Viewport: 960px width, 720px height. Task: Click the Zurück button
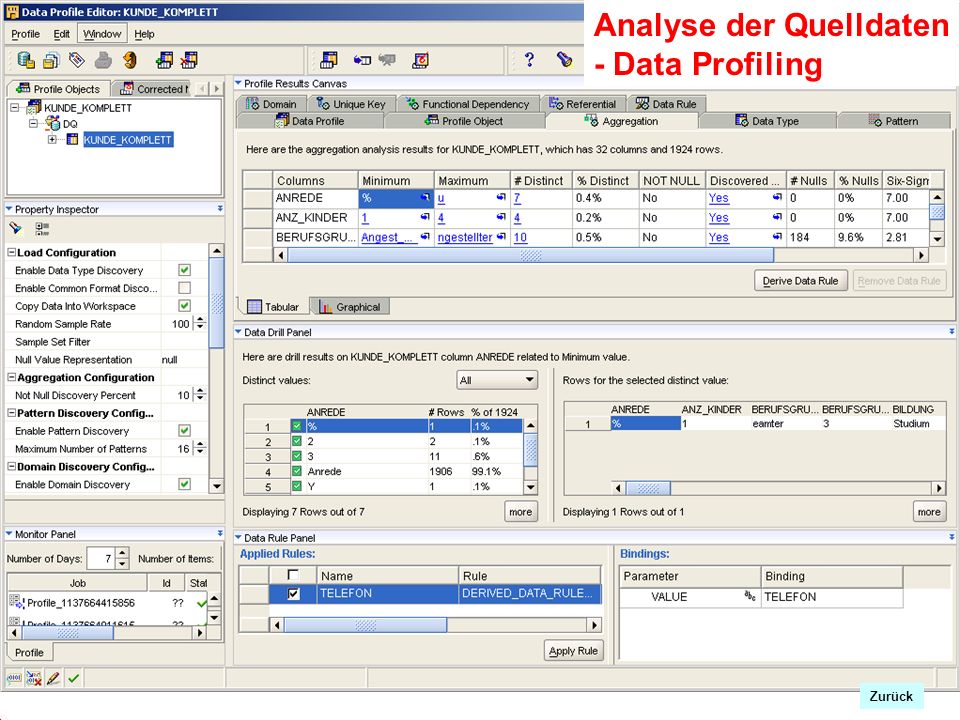(x=891, y=696)
